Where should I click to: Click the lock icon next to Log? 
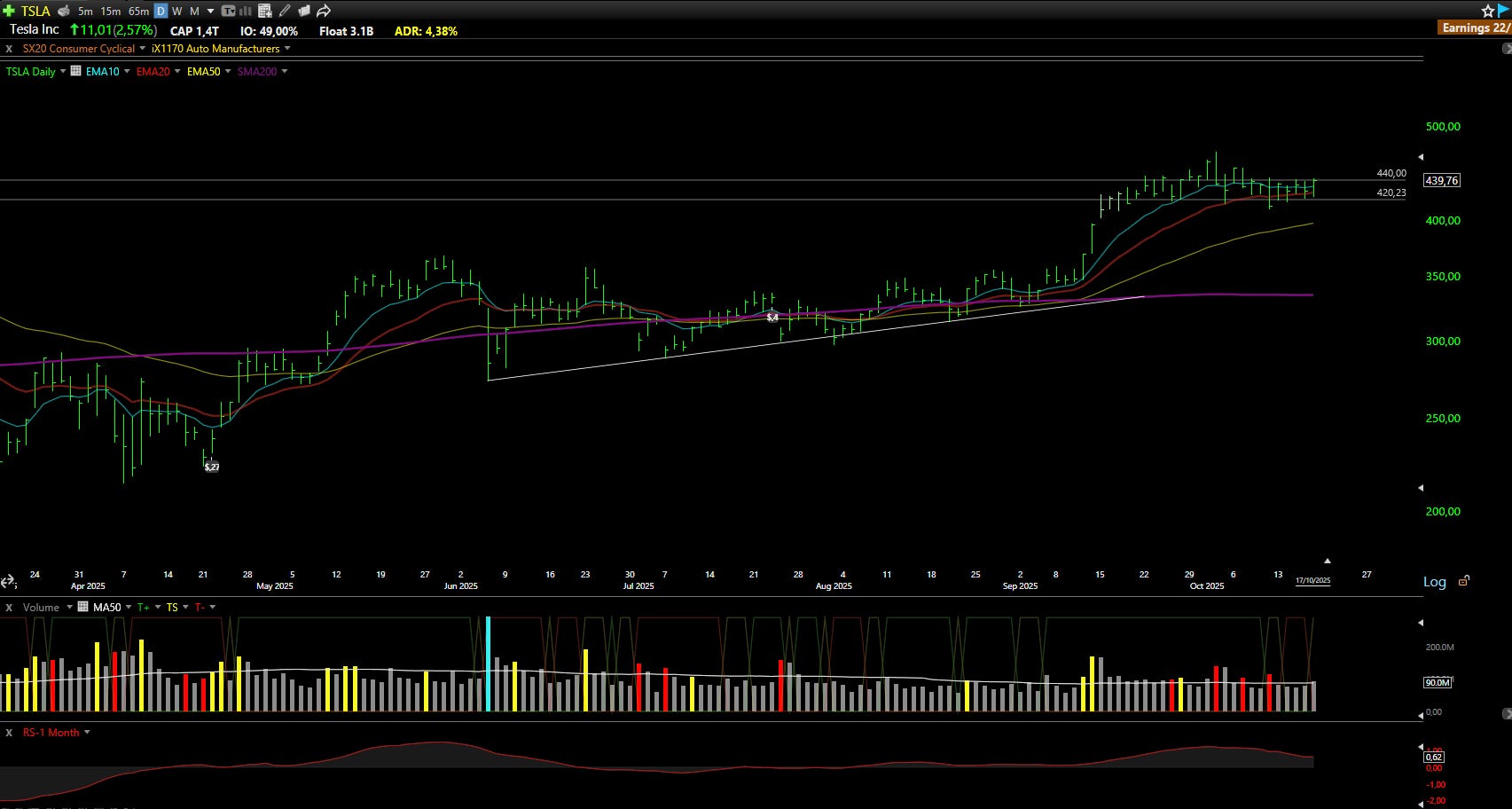coord(1464,581)
